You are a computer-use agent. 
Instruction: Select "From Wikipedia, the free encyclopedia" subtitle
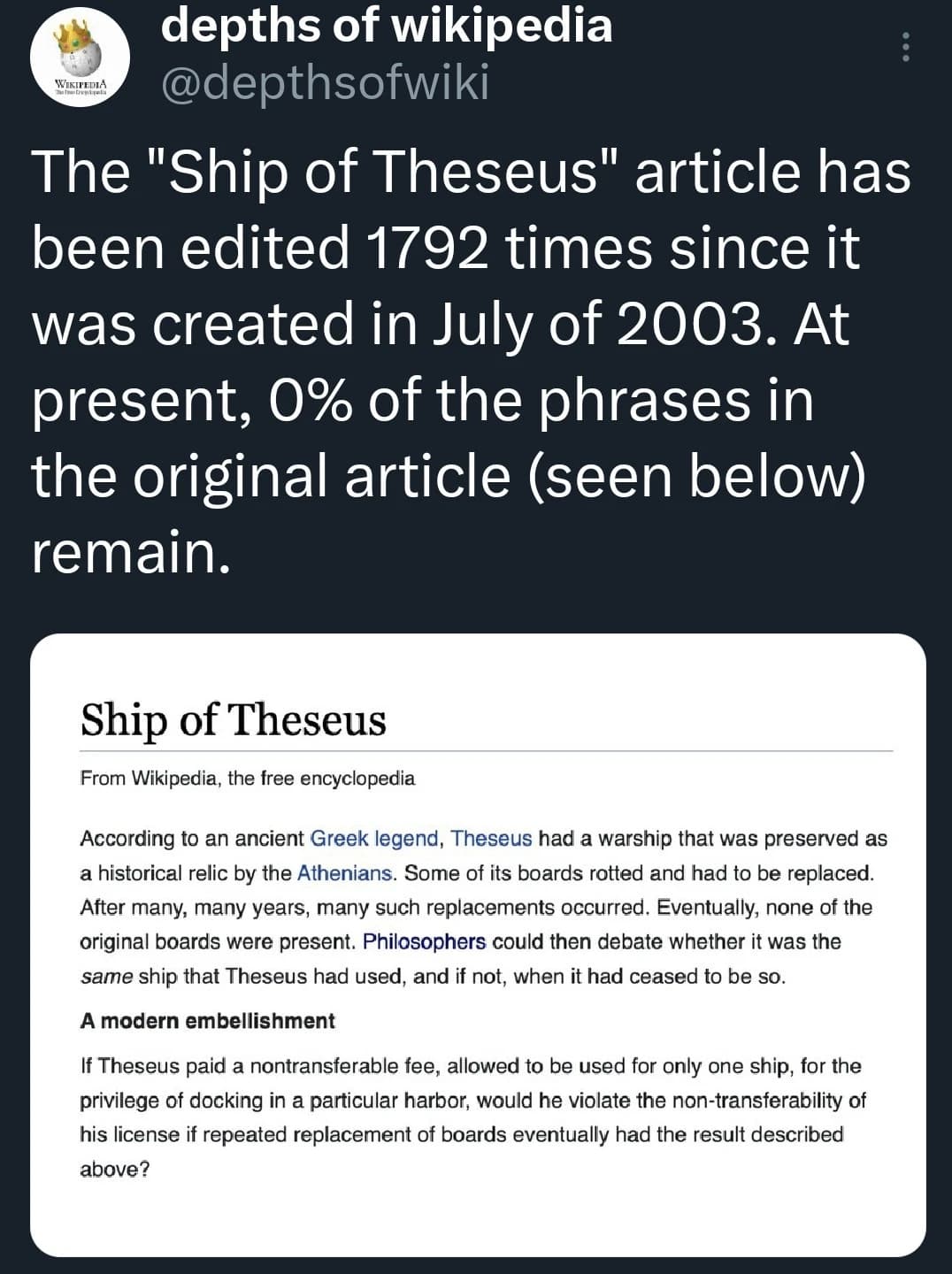coord(248,779)
